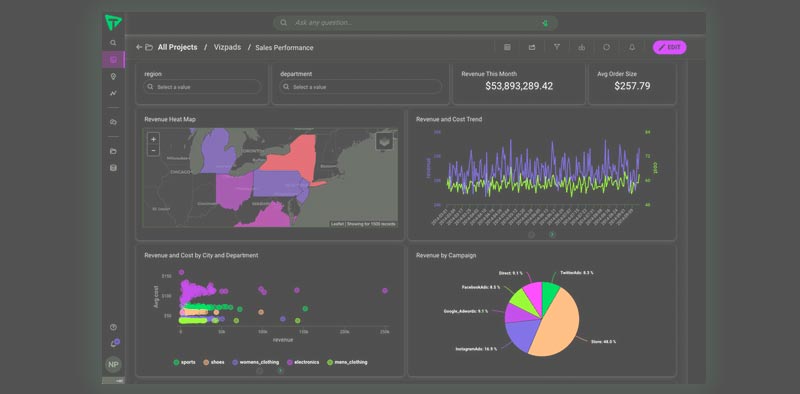Click the refresh circle icon in toolbar
This screenshot has width=800, height=394.
coord(607,47)
